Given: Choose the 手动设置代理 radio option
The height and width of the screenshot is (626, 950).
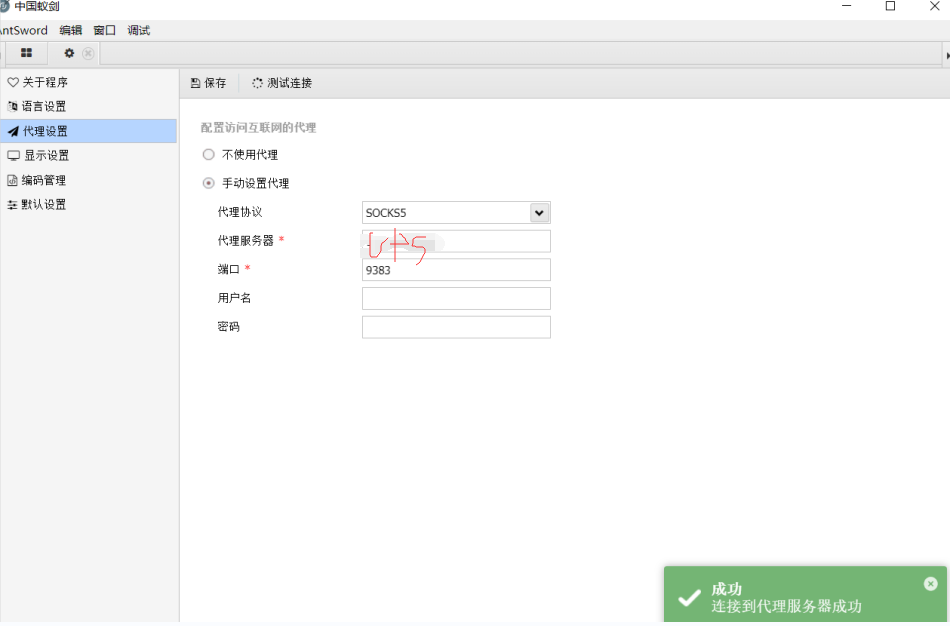Looking at the screenshot, I should tap(208, 183).
